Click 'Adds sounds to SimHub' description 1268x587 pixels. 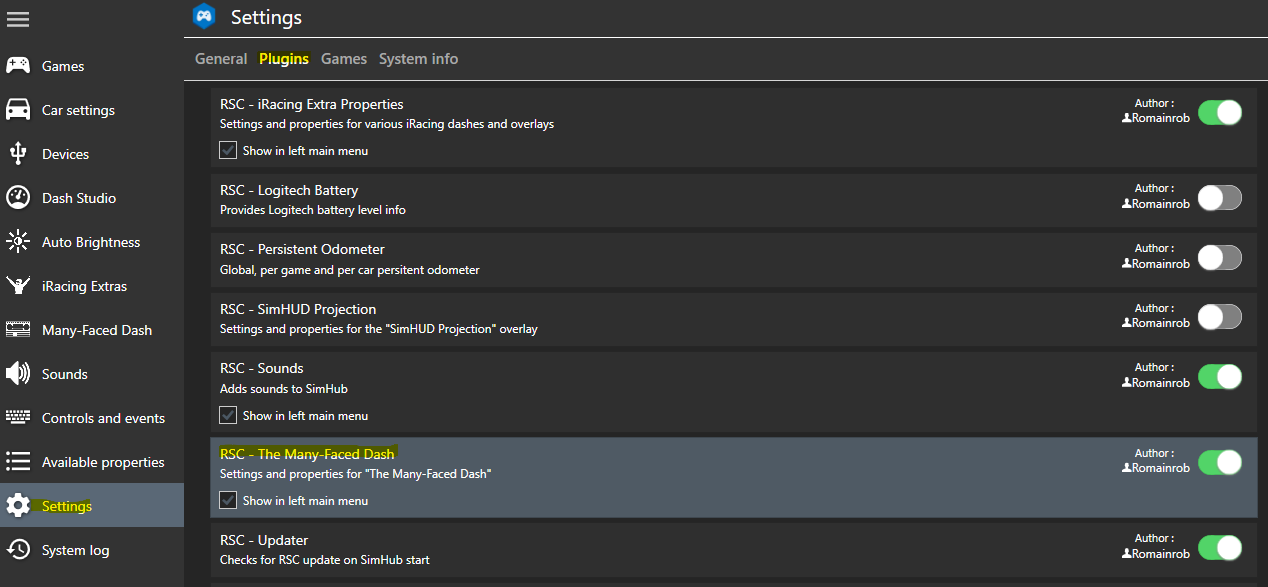284,388
